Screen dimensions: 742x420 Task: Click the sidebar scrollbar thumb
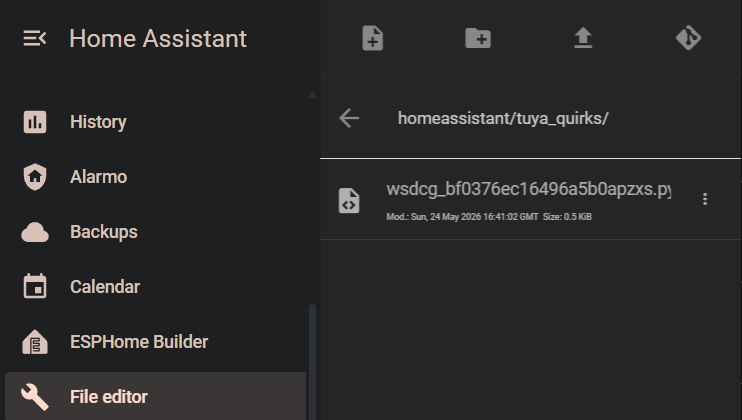[x=312, y=362]
